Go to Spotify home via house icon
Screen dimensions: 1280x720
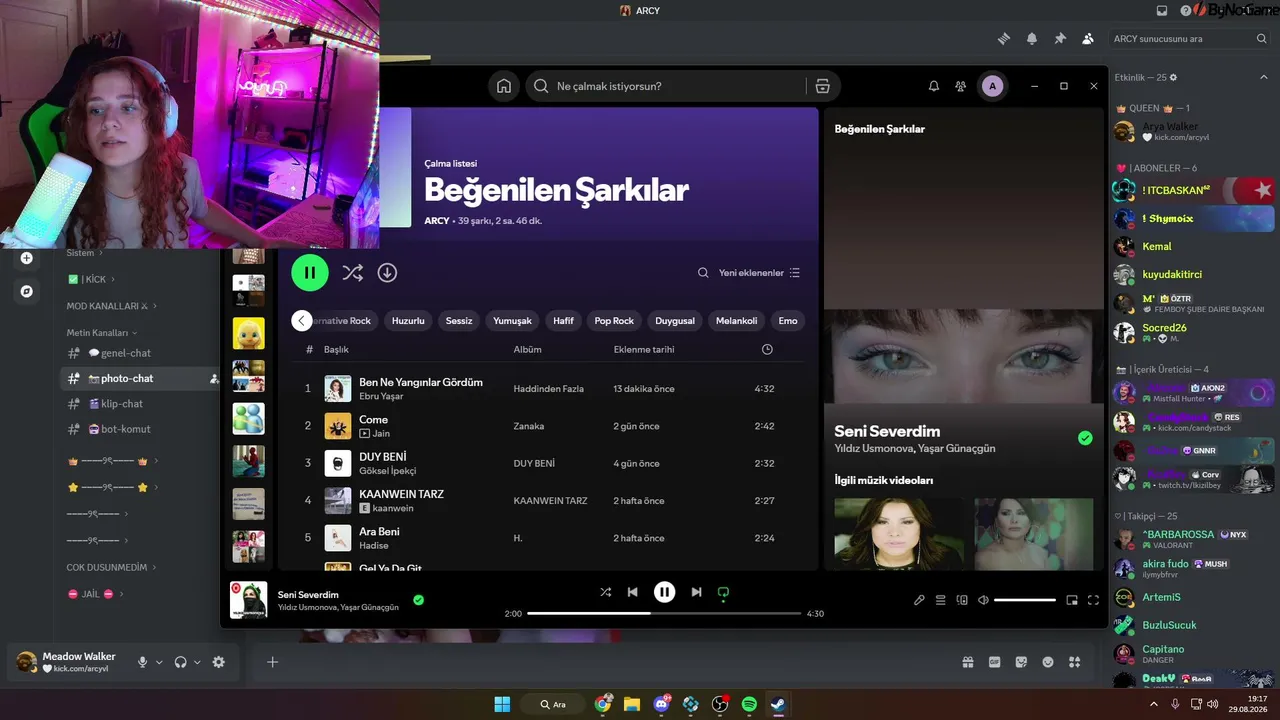(504, 86)
